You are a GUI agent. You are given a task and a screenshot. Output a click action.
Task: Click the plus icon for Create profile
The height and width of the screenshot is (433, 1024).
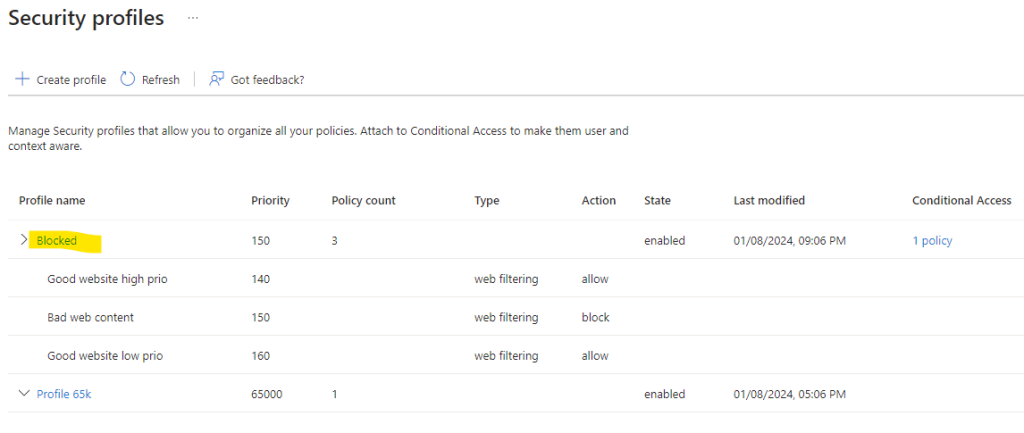pos(22,80)
